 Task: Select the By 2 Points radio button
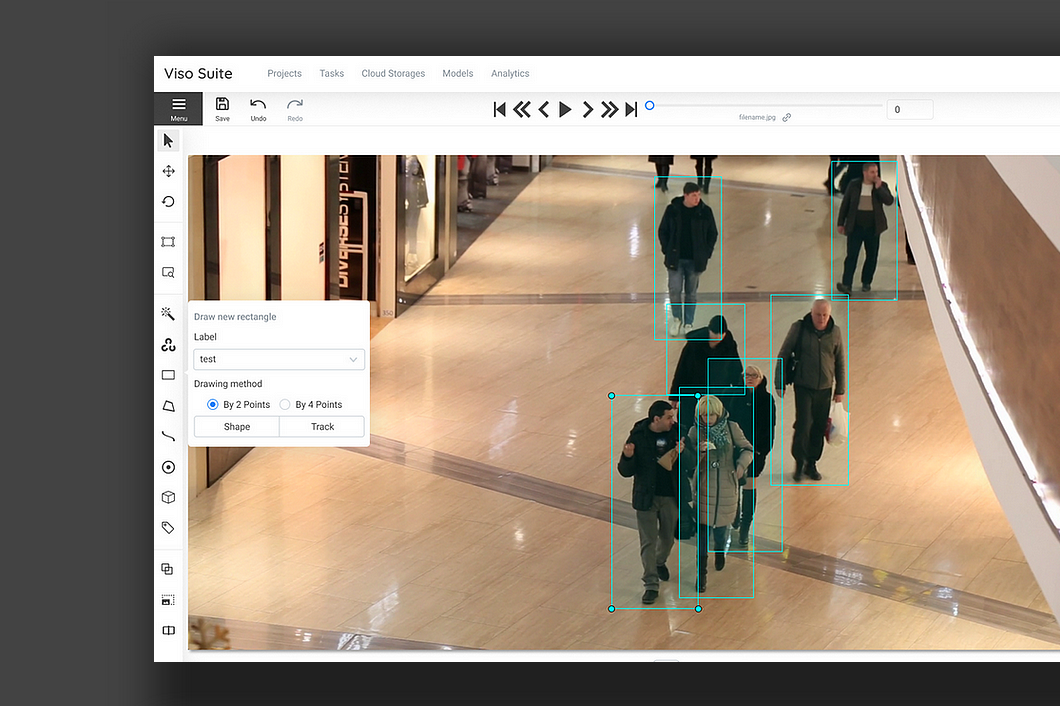[212, 404]
